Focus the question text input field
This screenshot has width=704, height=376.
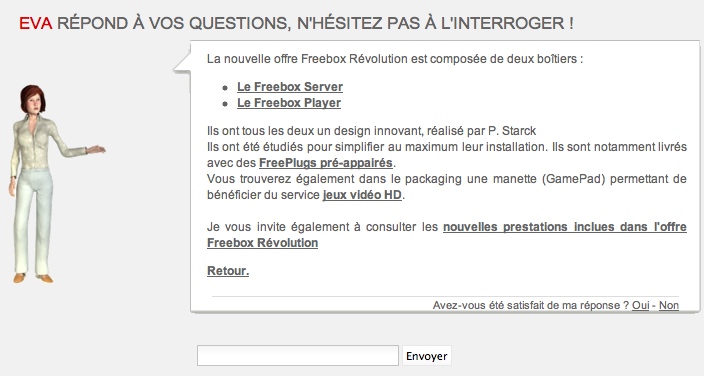tap(298, 356)
